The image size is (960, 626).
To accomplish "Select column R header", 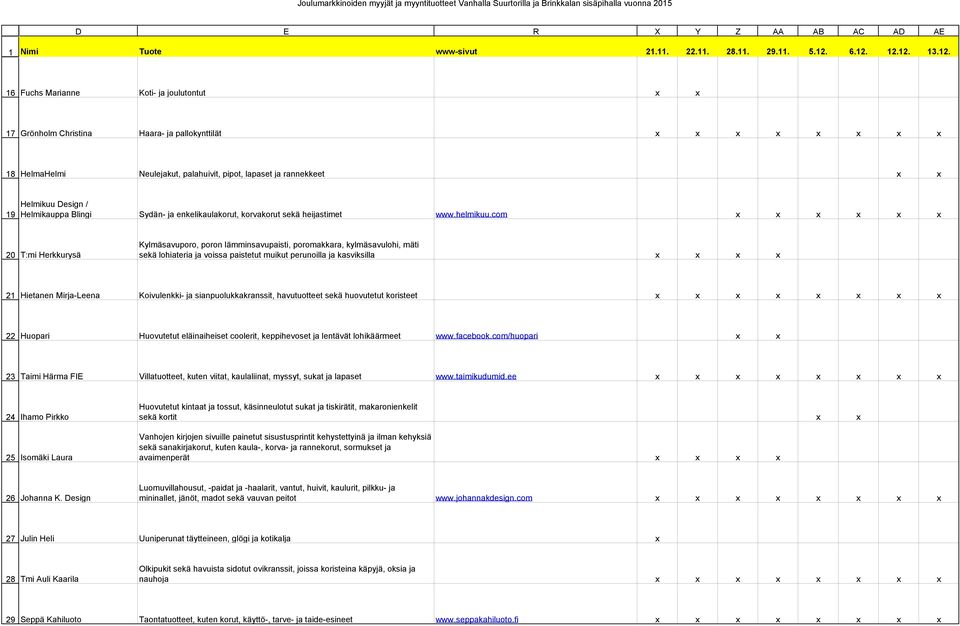I will [x=536, y=31].
